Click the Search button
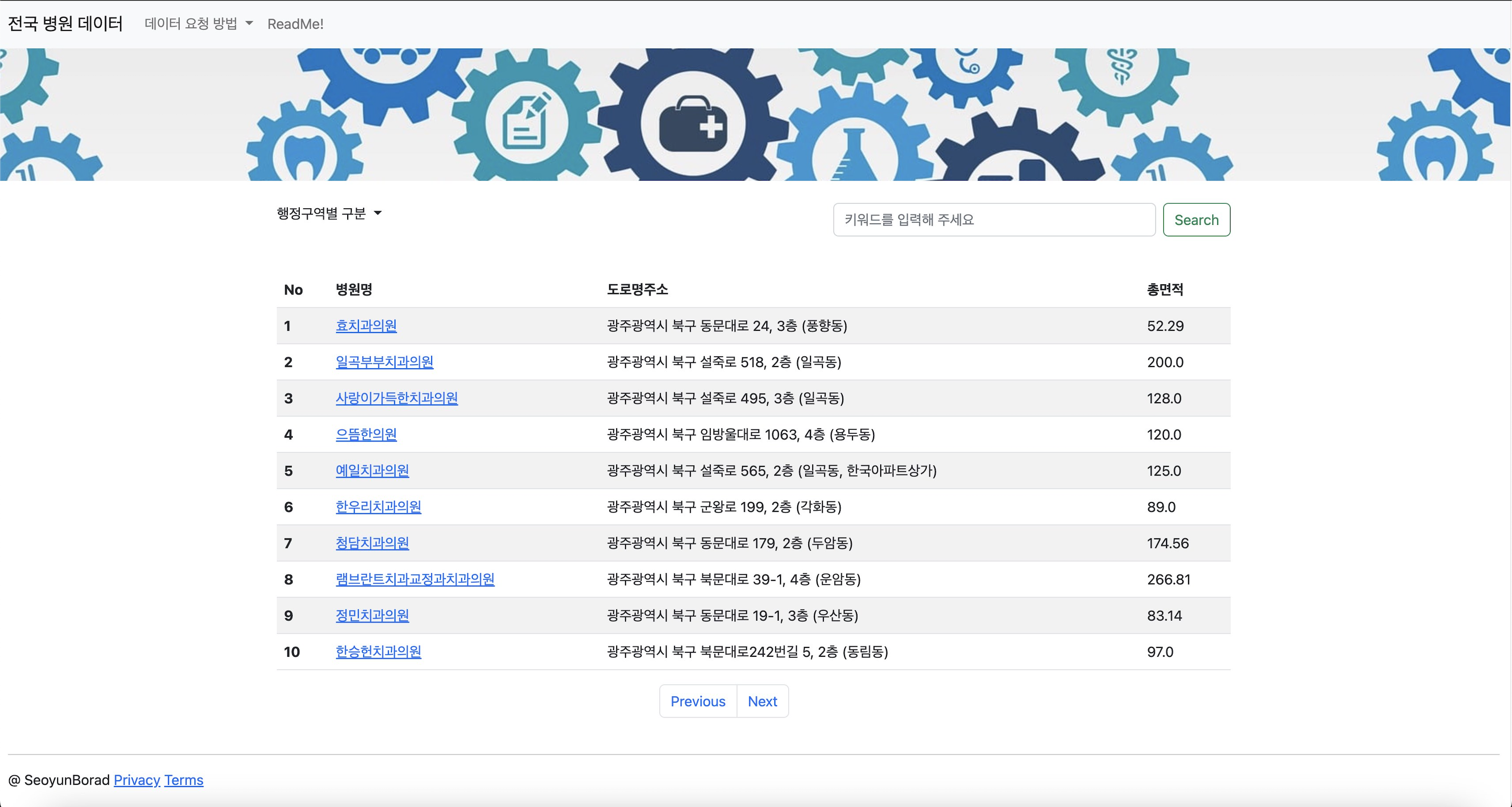Image resolution: width=1512 pixels, height=807 pixels. [x=1196, y=219]
